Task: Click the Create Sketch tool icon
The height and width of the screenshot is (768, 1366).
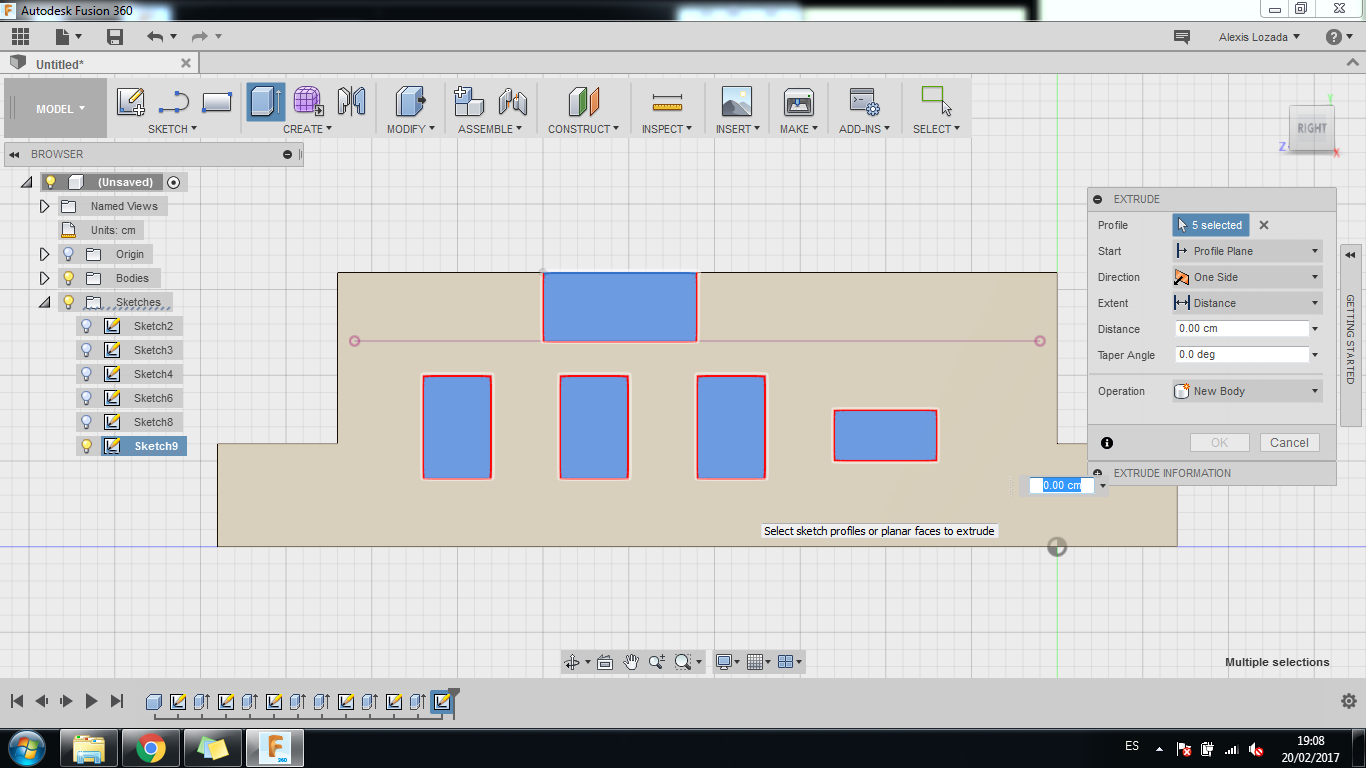Action: (x=131, y=102)
